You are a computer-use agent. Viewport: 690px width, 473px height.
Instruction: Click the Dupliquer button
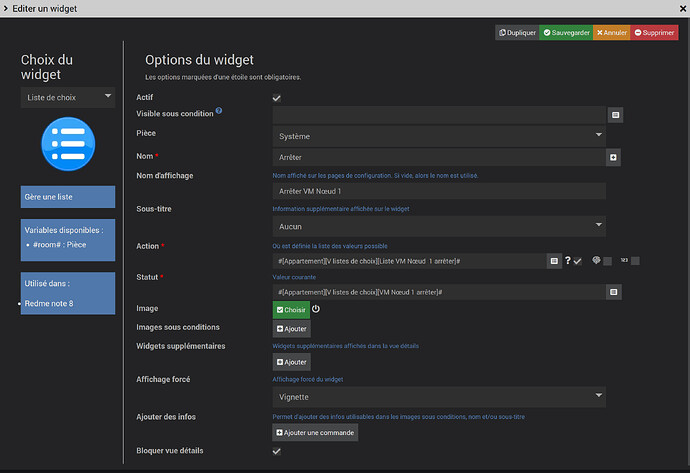coord(517,33)
